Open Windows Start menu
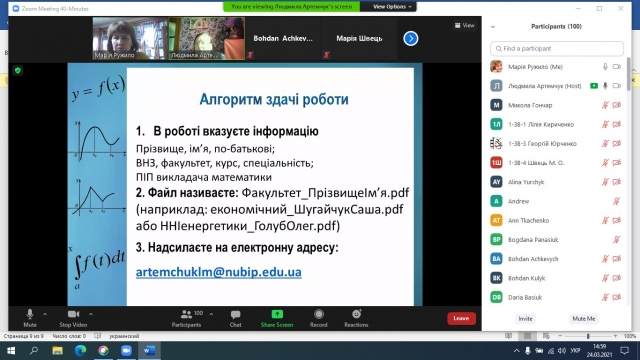Image resolution: width=640 pixels, height=360 pixels. (11, 351)
